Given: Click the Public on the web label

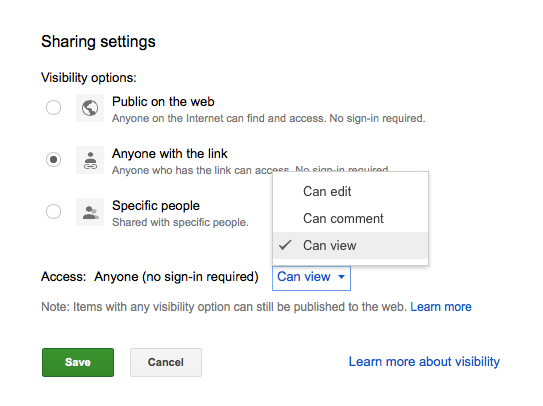Looking at the screenshot, I should (x=163, y=102).
